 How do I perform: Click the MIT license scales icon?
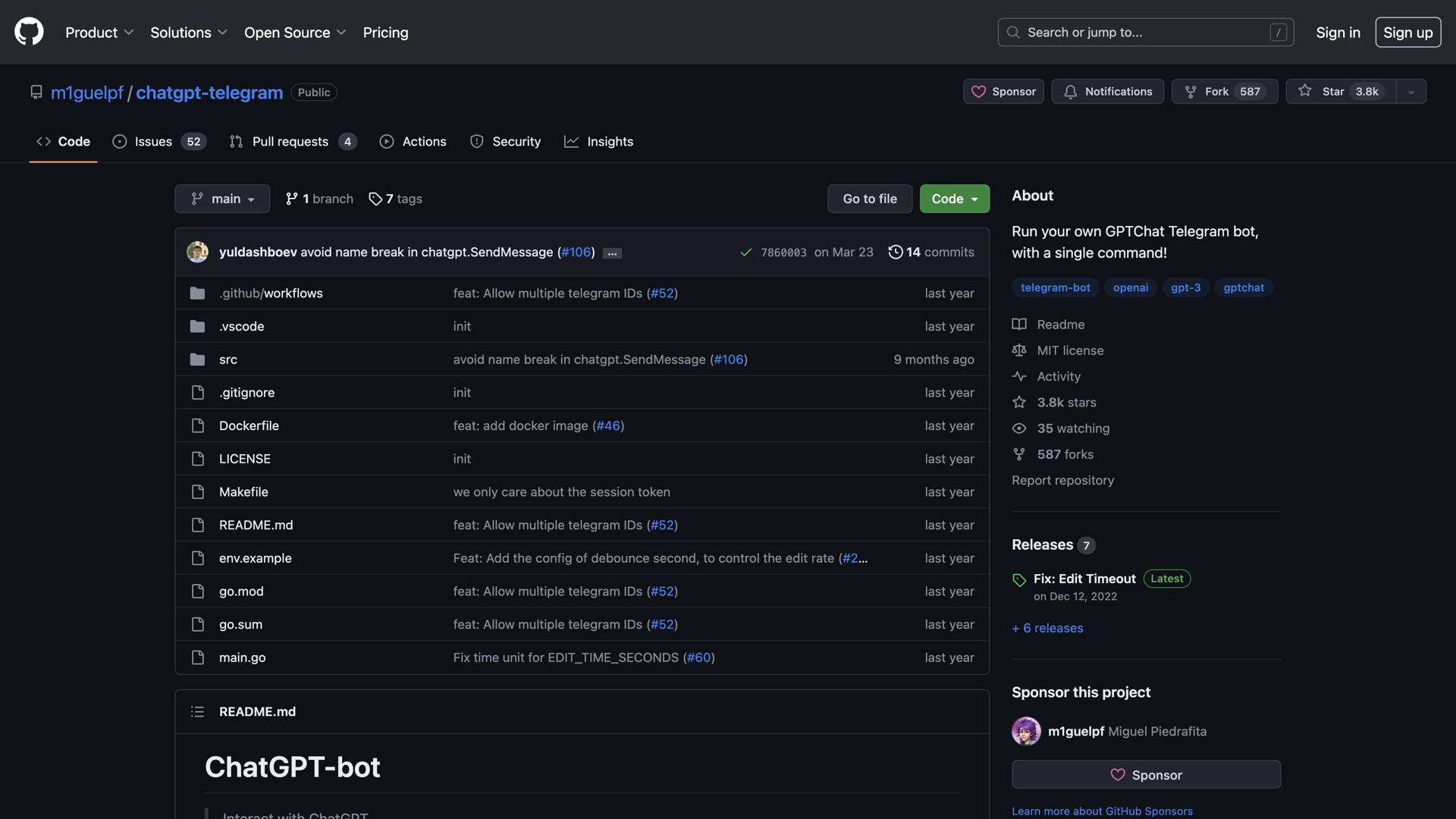pos(1018,350)
